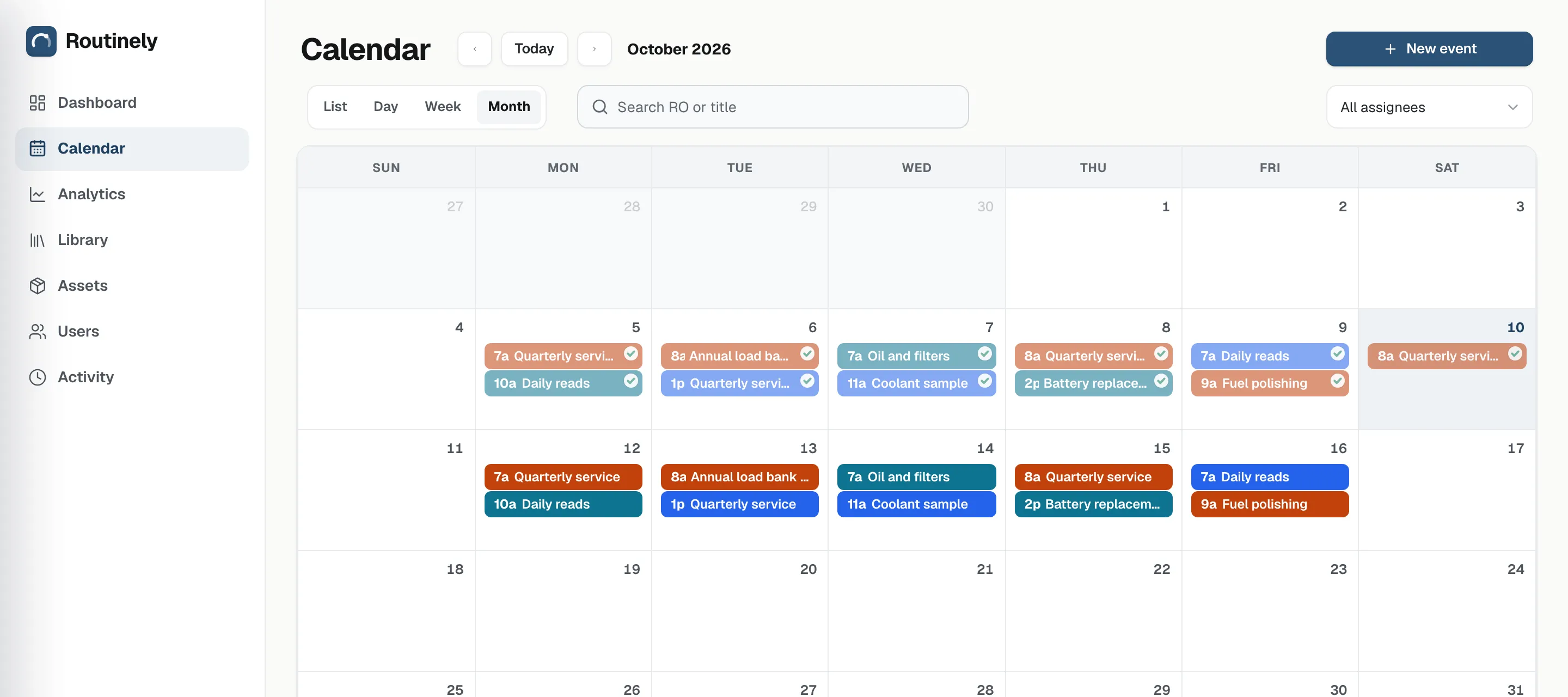Image resolution: width=1568 pixels, height=697 pixels.
Task: Open Oct 13 1p Quarterly service event
Action: [x=739, y=504]
